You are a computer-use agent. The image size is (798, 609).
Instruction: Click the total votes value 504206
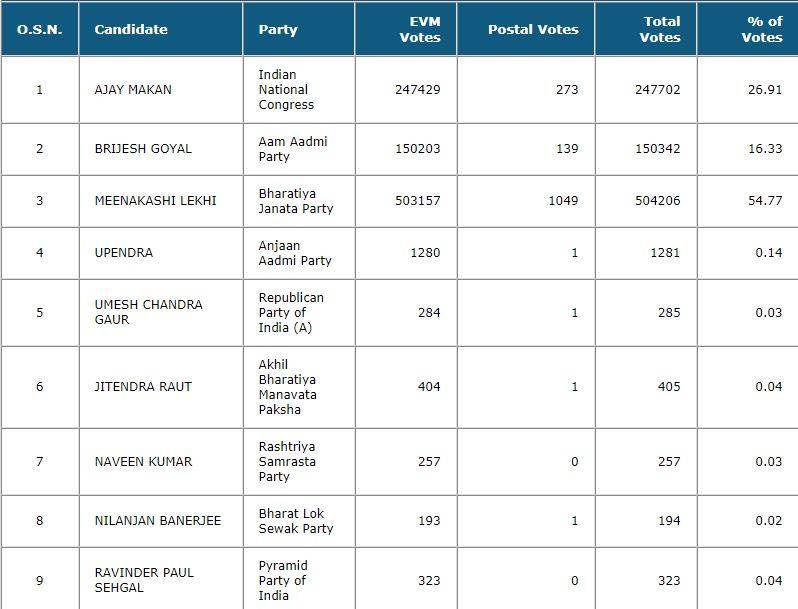pos(657,201)
